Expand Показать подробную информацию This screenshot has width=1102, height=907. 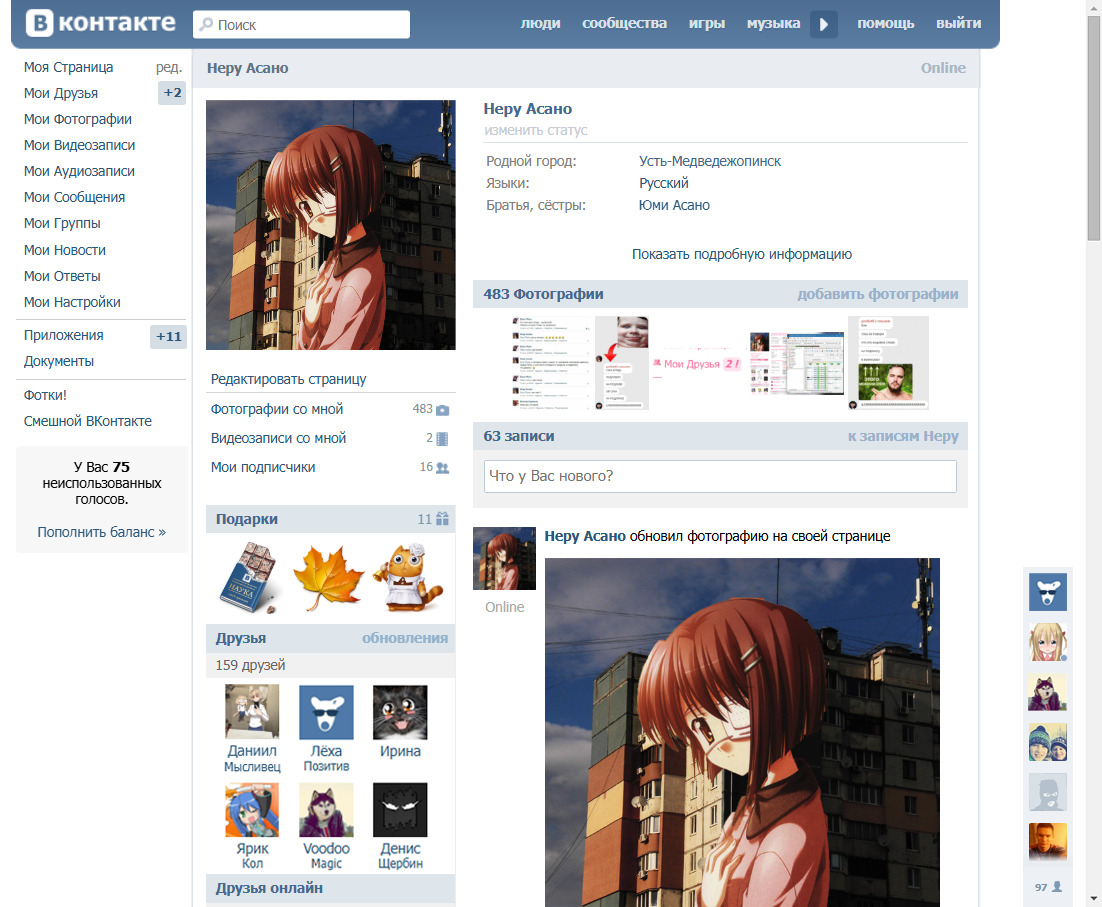pos(741,254)
